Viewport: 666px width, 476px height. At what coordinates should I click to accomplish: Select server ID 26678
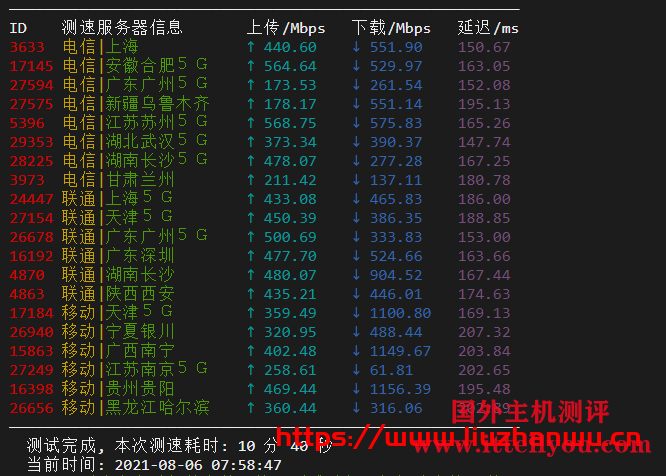point(31,237)
